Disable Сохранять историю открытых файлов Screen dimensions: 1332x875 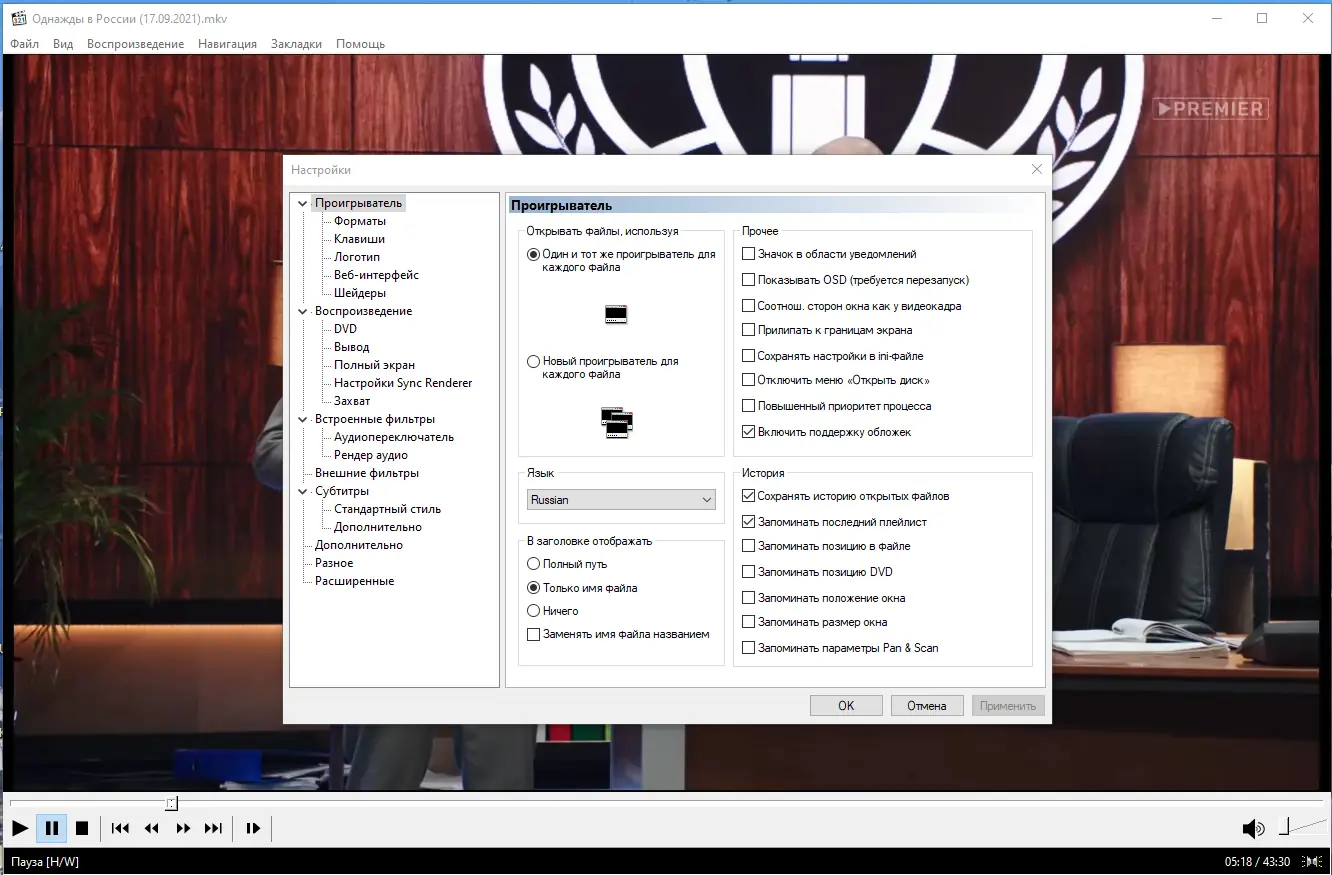point(749,496)
